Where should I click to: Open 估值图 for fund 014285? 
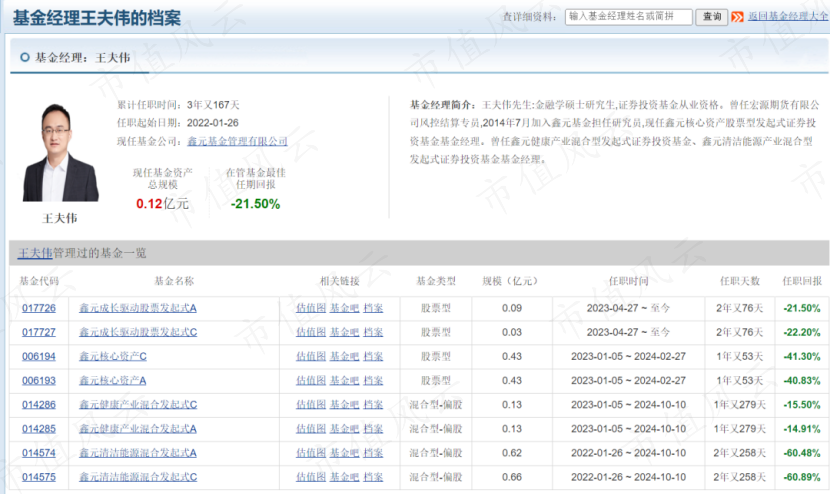point(311,429)
